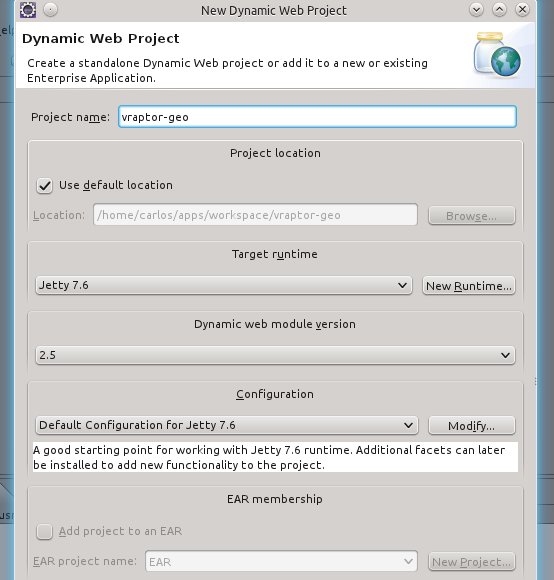Expand Dynamic web module version 2.5 dropdown
Image resolution: width=554 pixels, height=580 pixels.
275,355
